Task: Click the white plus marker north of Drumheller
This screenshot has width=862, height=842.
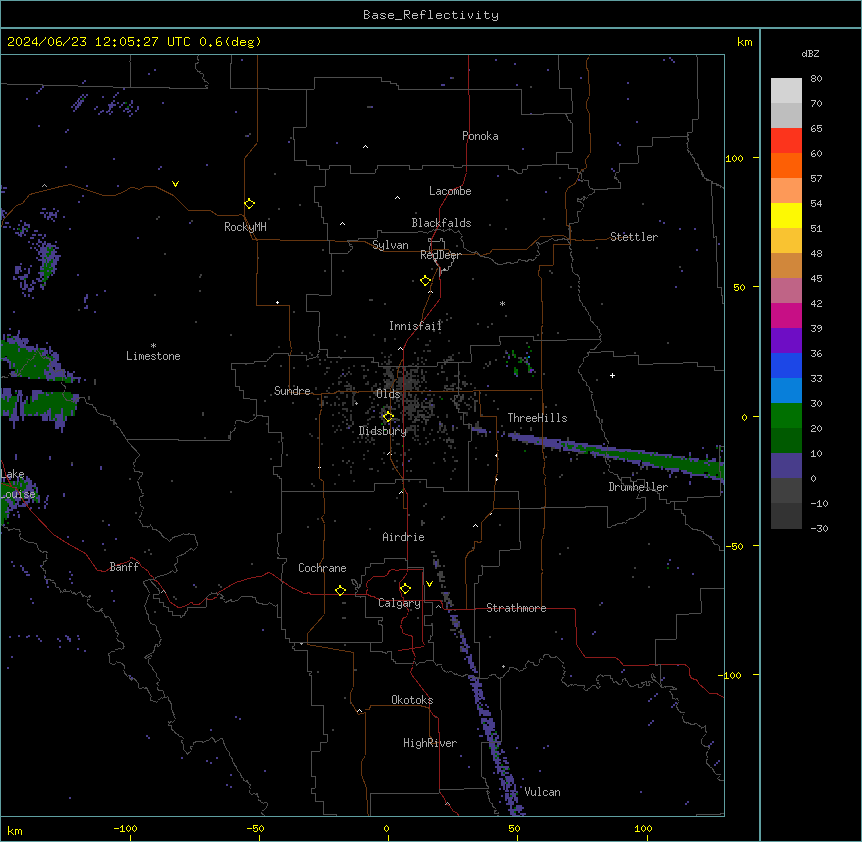Action: [x=612, y=375]
